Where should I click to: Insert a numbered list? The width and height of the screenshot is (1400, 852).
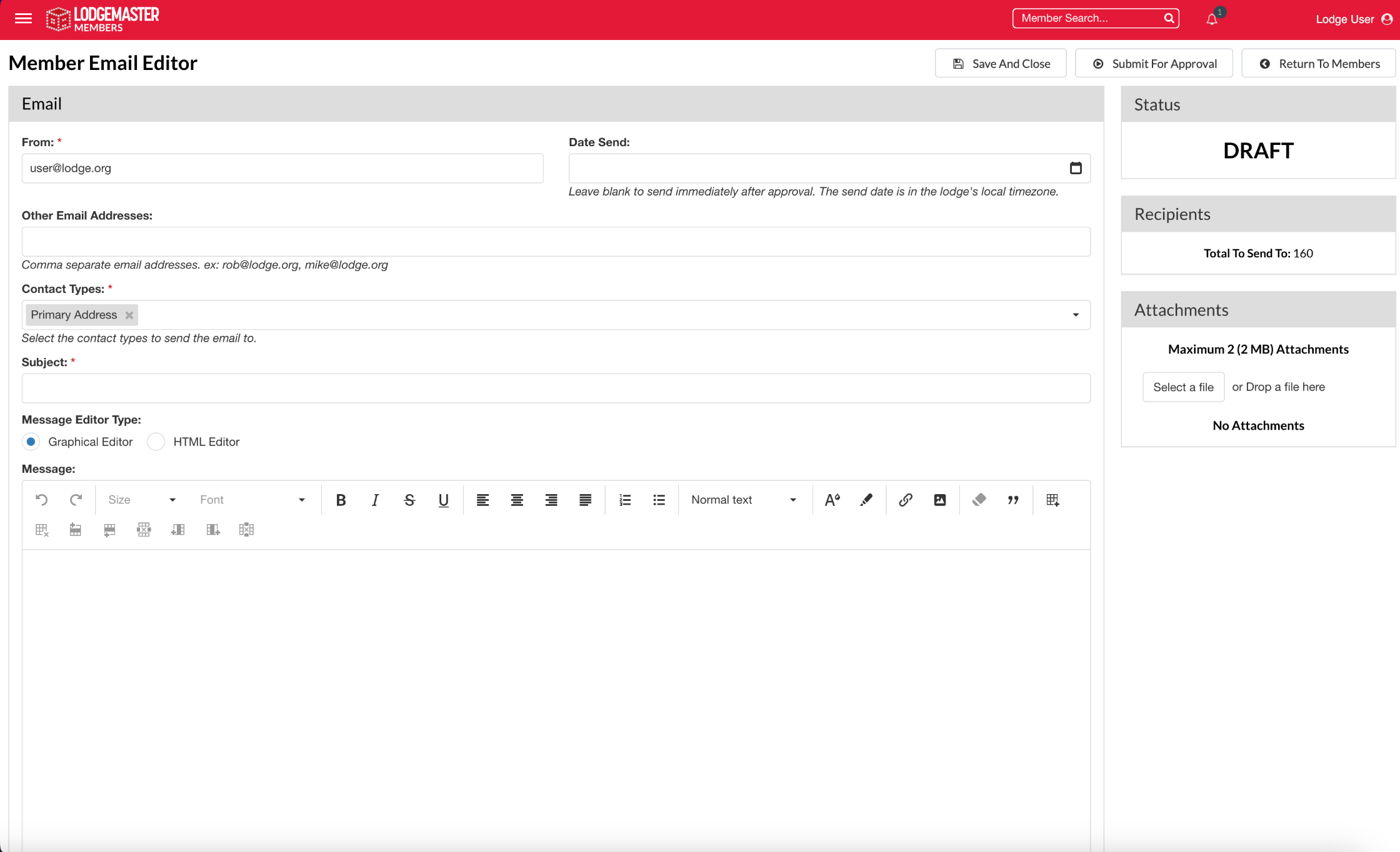(625, 500)
